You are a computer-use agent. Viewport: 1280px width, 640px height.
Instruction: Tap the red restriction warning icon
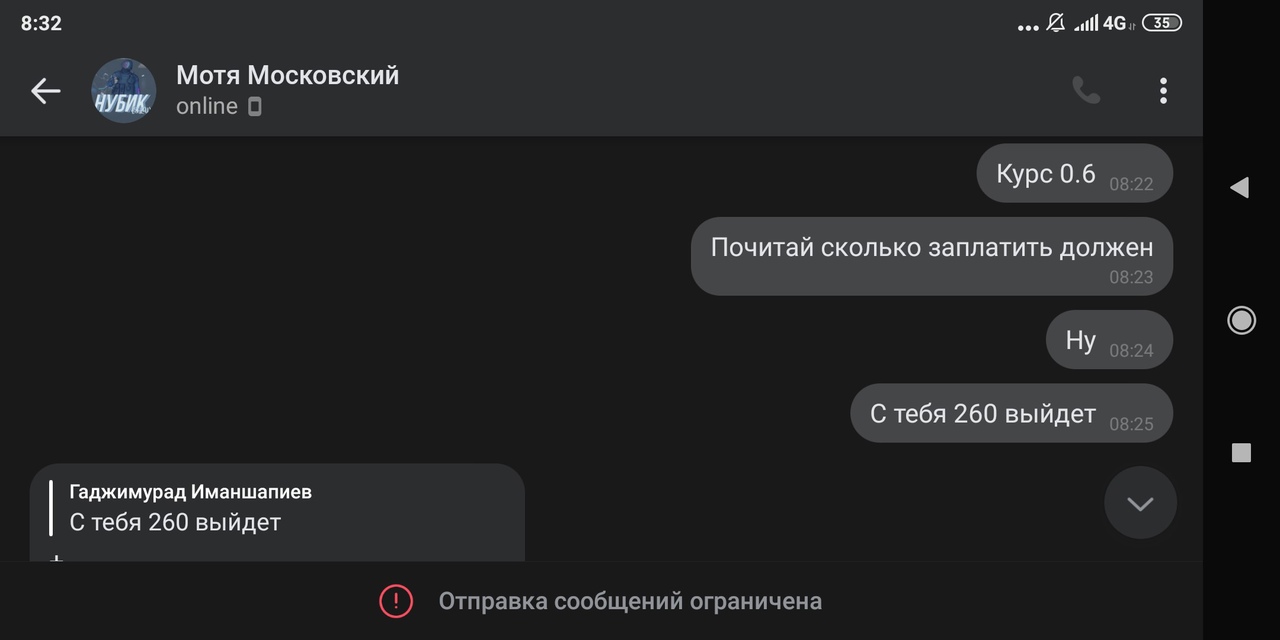pos(396,601)
